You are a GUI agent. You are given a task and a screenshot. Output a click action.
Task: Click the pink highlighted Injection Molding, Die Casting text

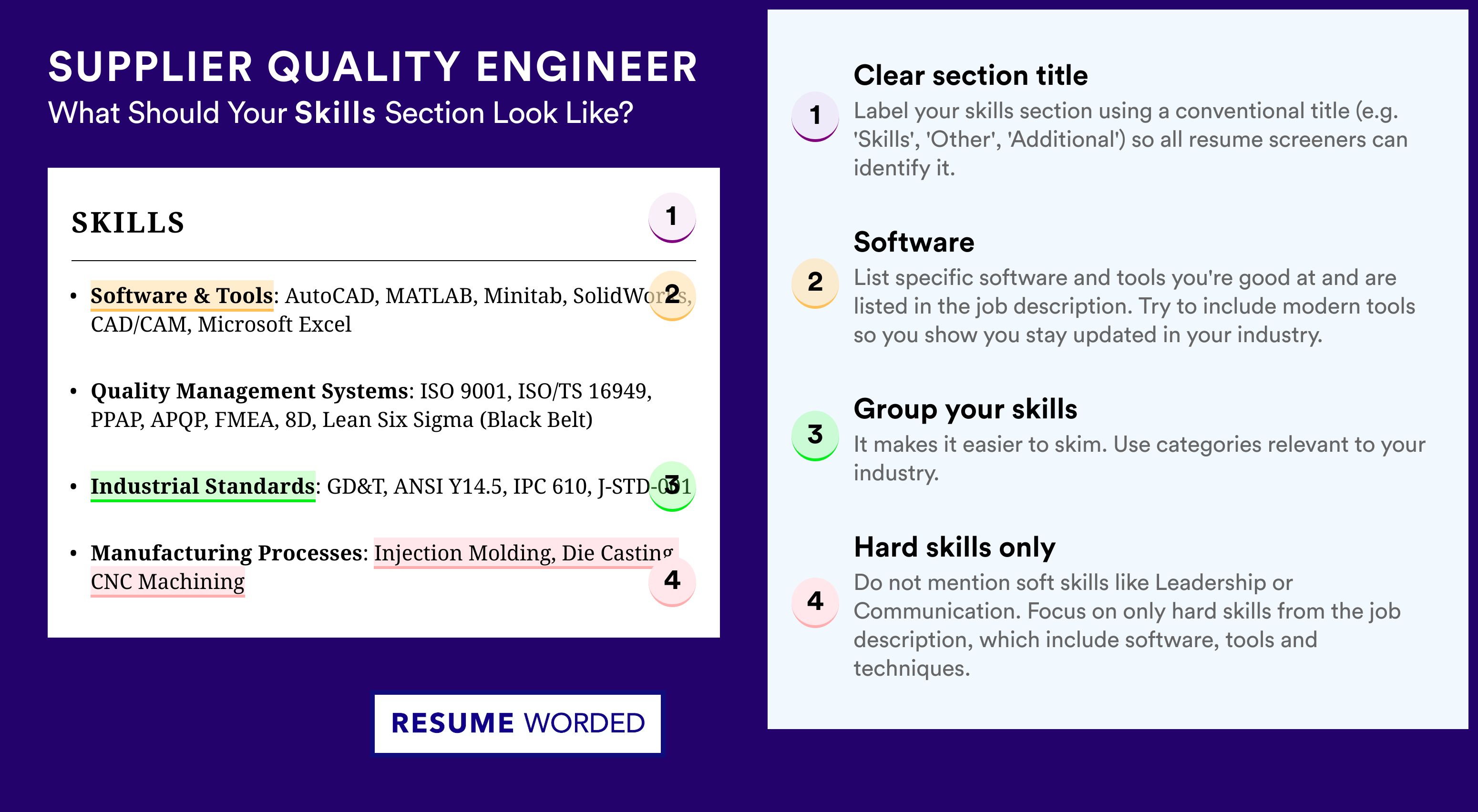(525, 553)
